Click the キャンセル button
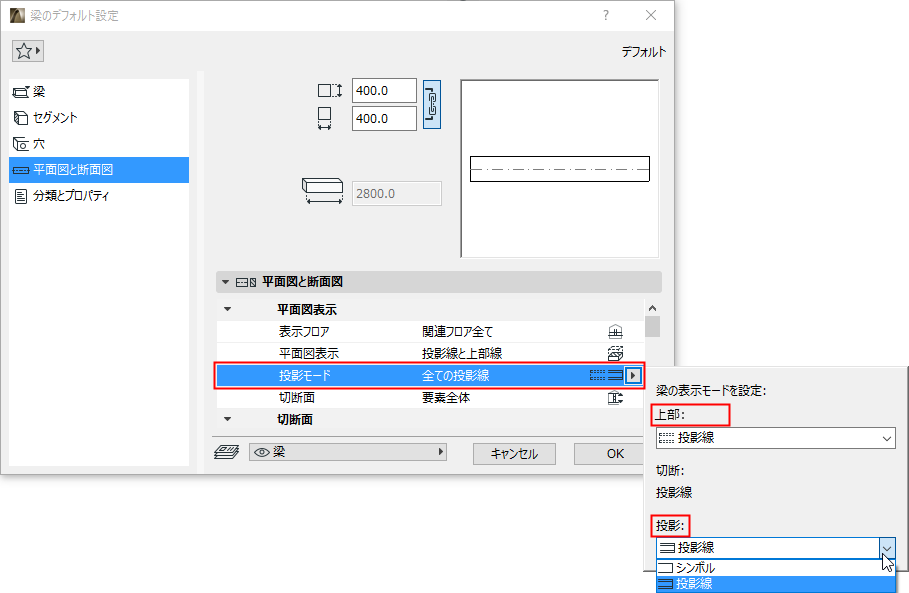This screenshot has width=909, height=593. (x=514, y=453)
